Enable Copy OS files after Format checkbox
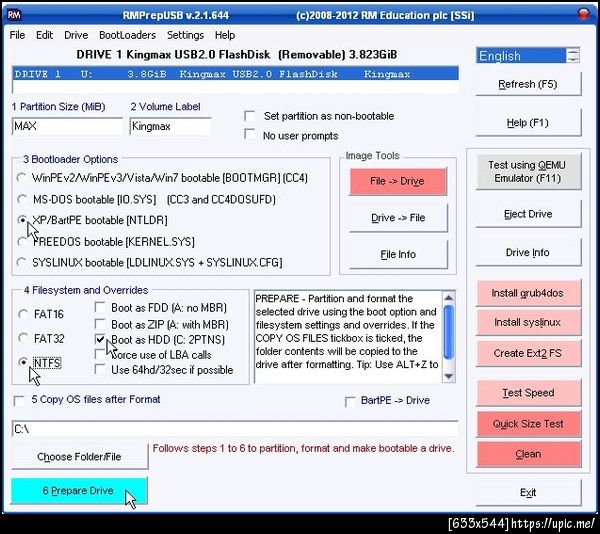The height and width of the screenshot is (534, 600). (18, 400)
